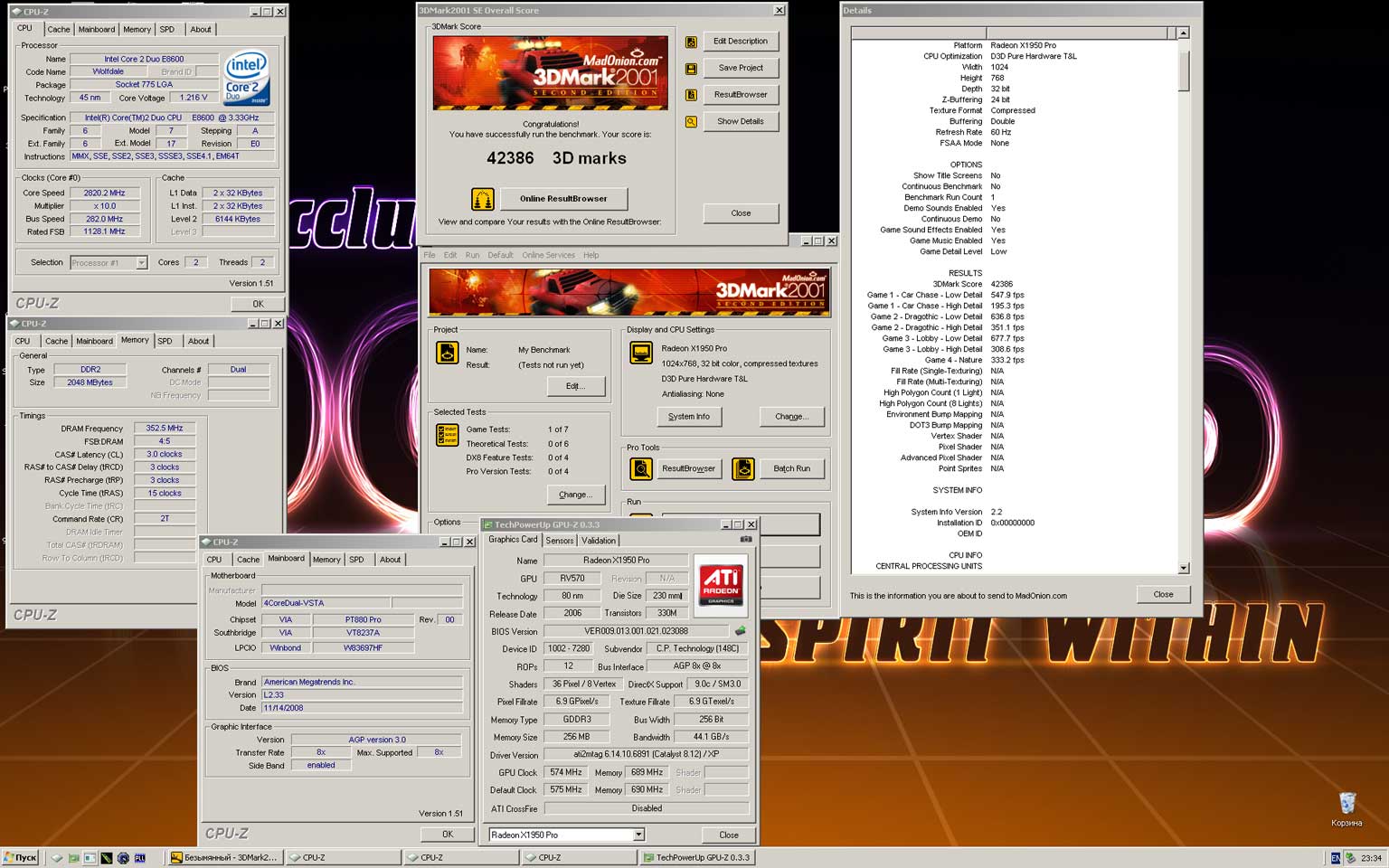Click the Save Project button
The height and width of the screenshot is (868, 1389).
[x=740, y=68]
